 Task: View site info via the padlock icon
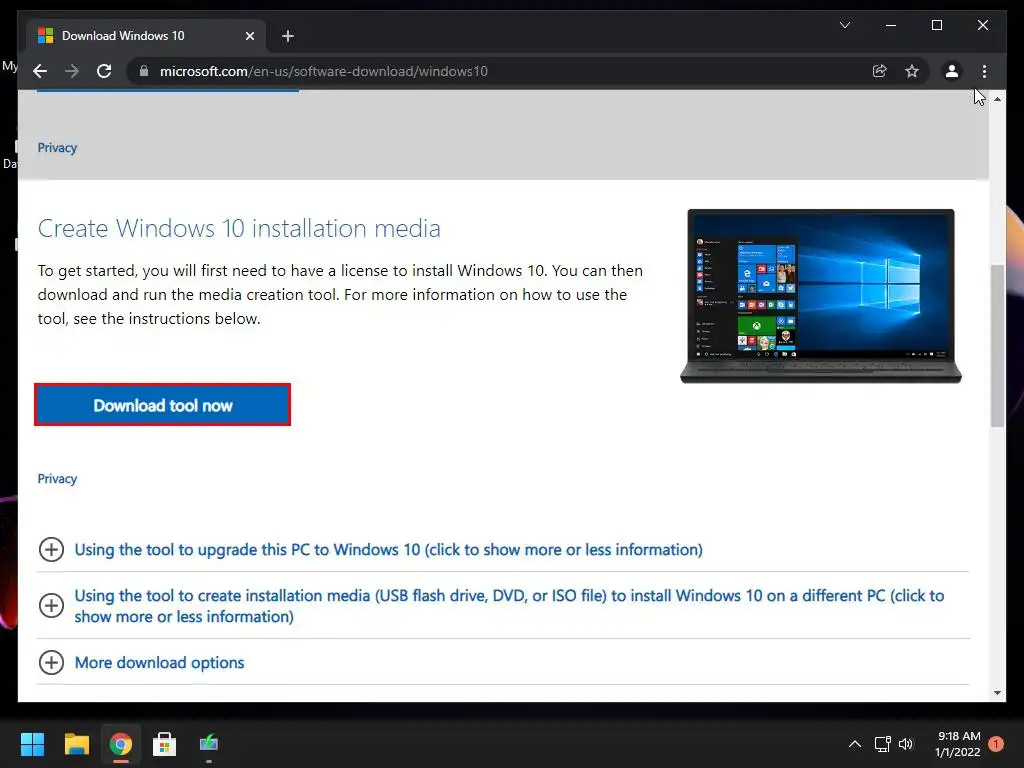tap(144, 71)
